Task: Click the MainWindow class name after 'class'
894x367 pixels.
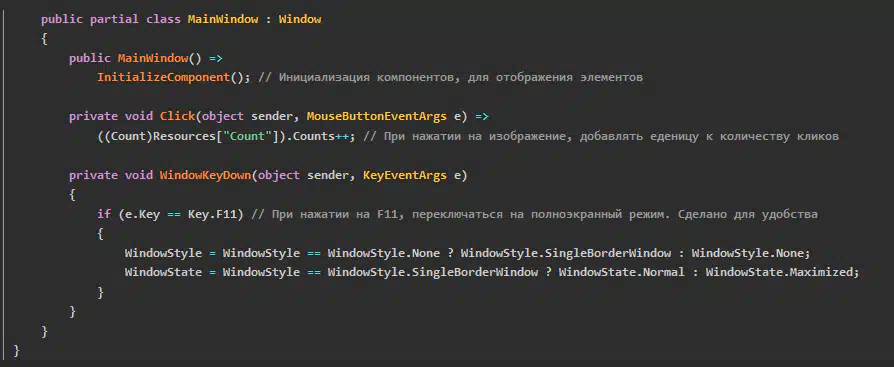Action: pyautogui.click(x=223, y=19)
